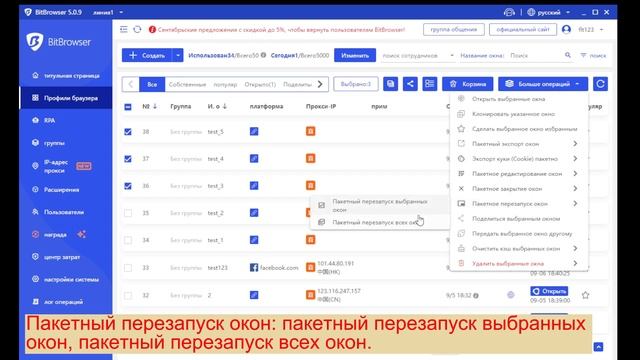Select Пакетный перезапуск выбранных окон
Image resolution: width=640 pixels, height=360 pixels.
[379, 205]
